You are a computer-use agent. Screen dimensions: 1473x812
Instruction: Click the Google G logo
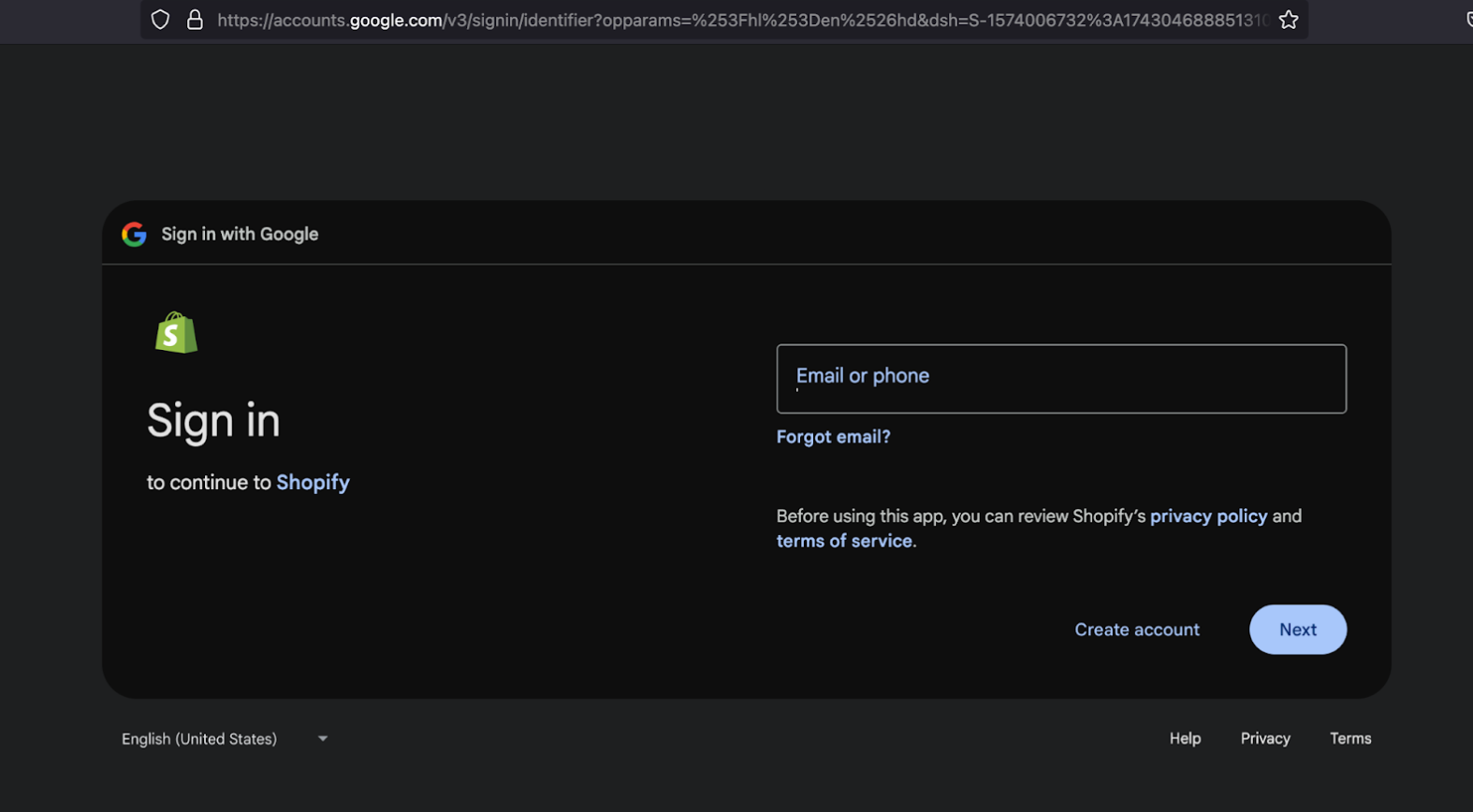134,234
